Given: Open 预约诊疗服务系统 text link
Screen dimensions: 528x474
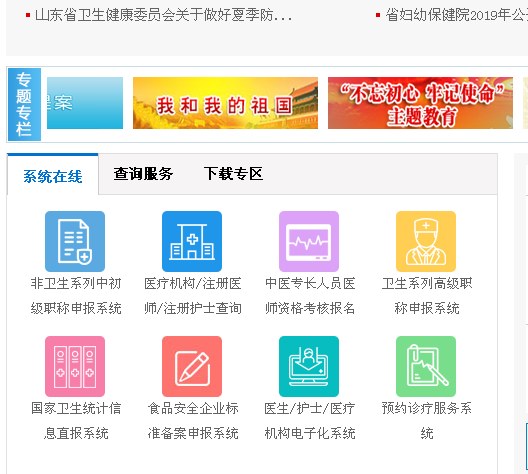Looking at the screenshot, I should [427, 421].
